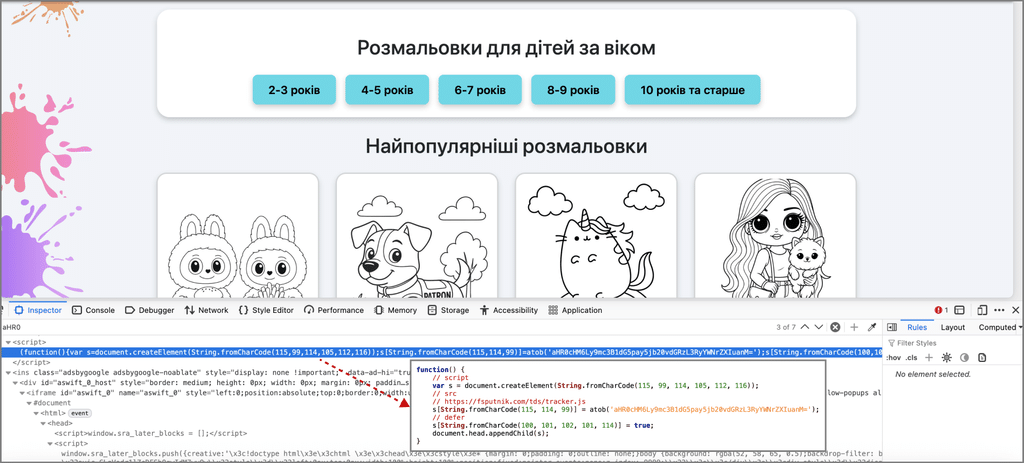Collapse the top <script> node

pos(8,342)
